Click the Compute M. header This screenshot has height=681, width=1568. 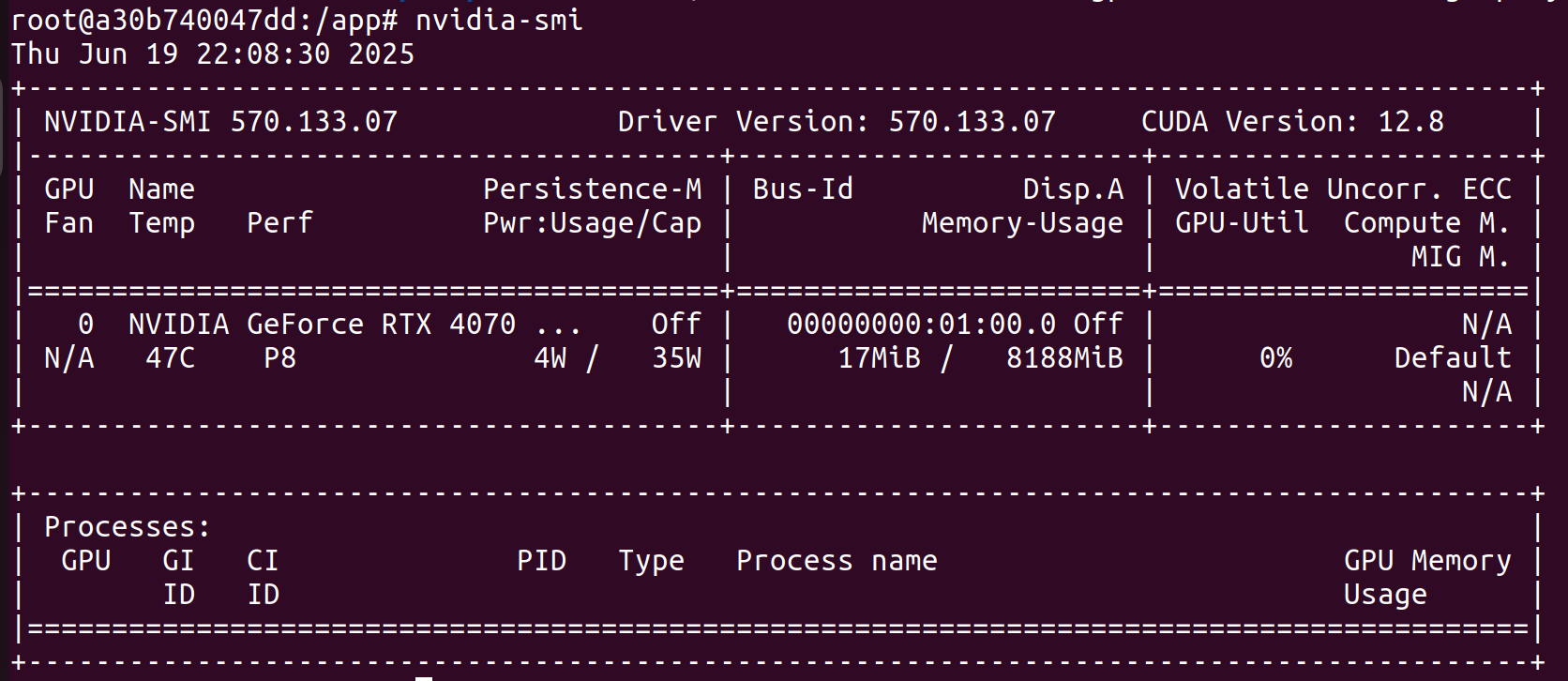tap(1426, 223)
